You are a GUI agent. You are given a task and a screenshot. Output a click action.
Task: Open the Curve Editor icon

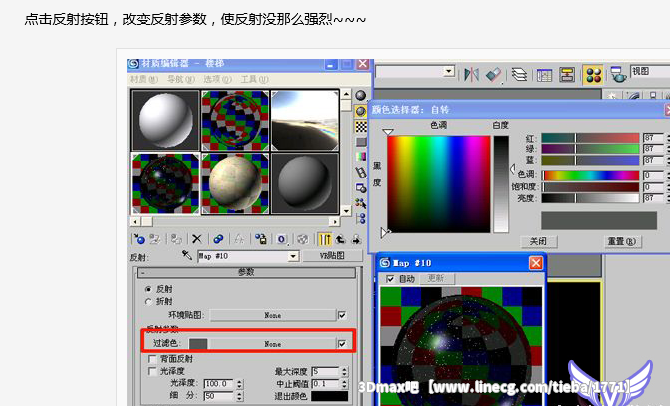pyautogui.click(x=544, y=75)
